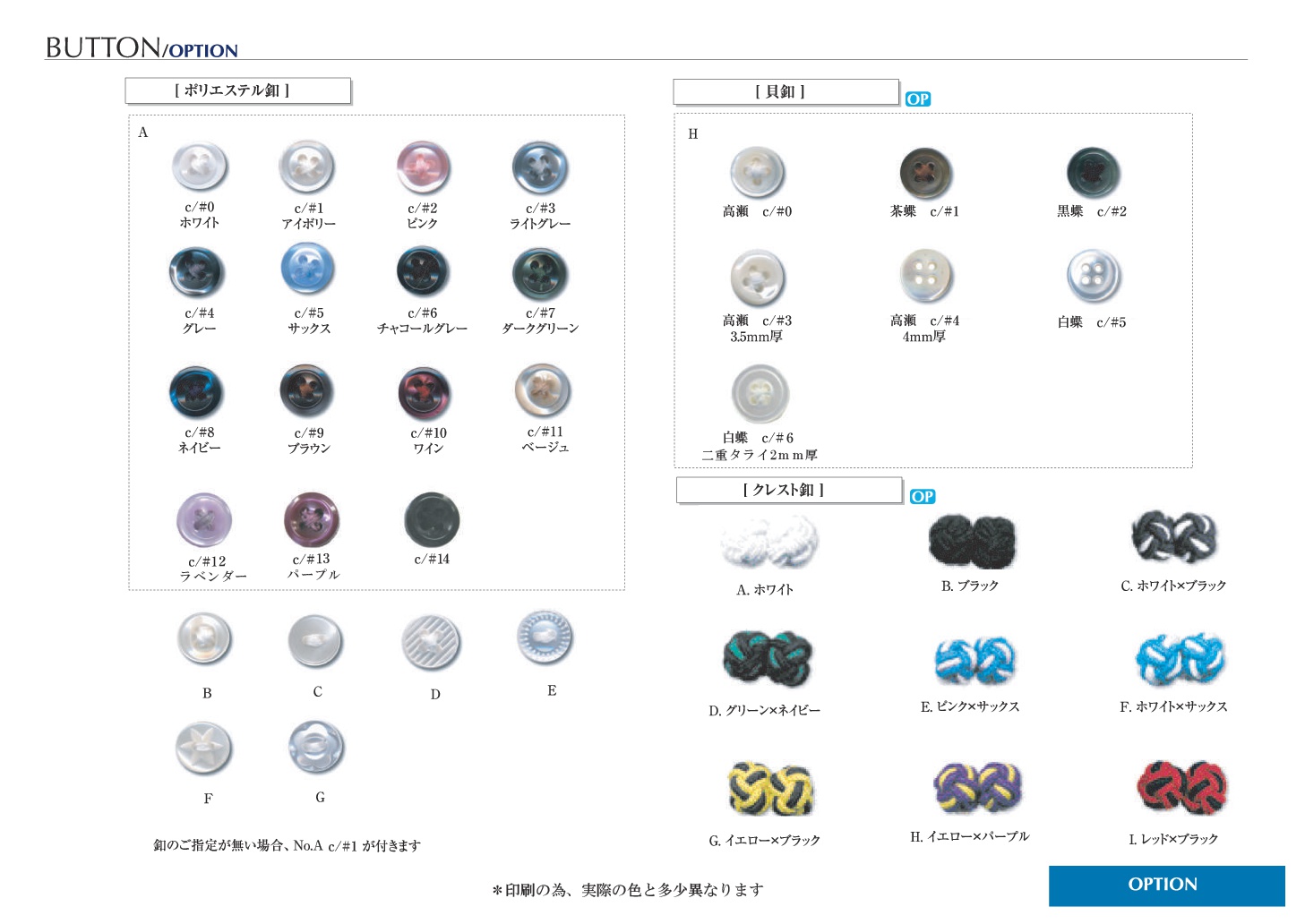
Task: Choose the c/#11 ベージュ button
Action: (x=543, y=390)
